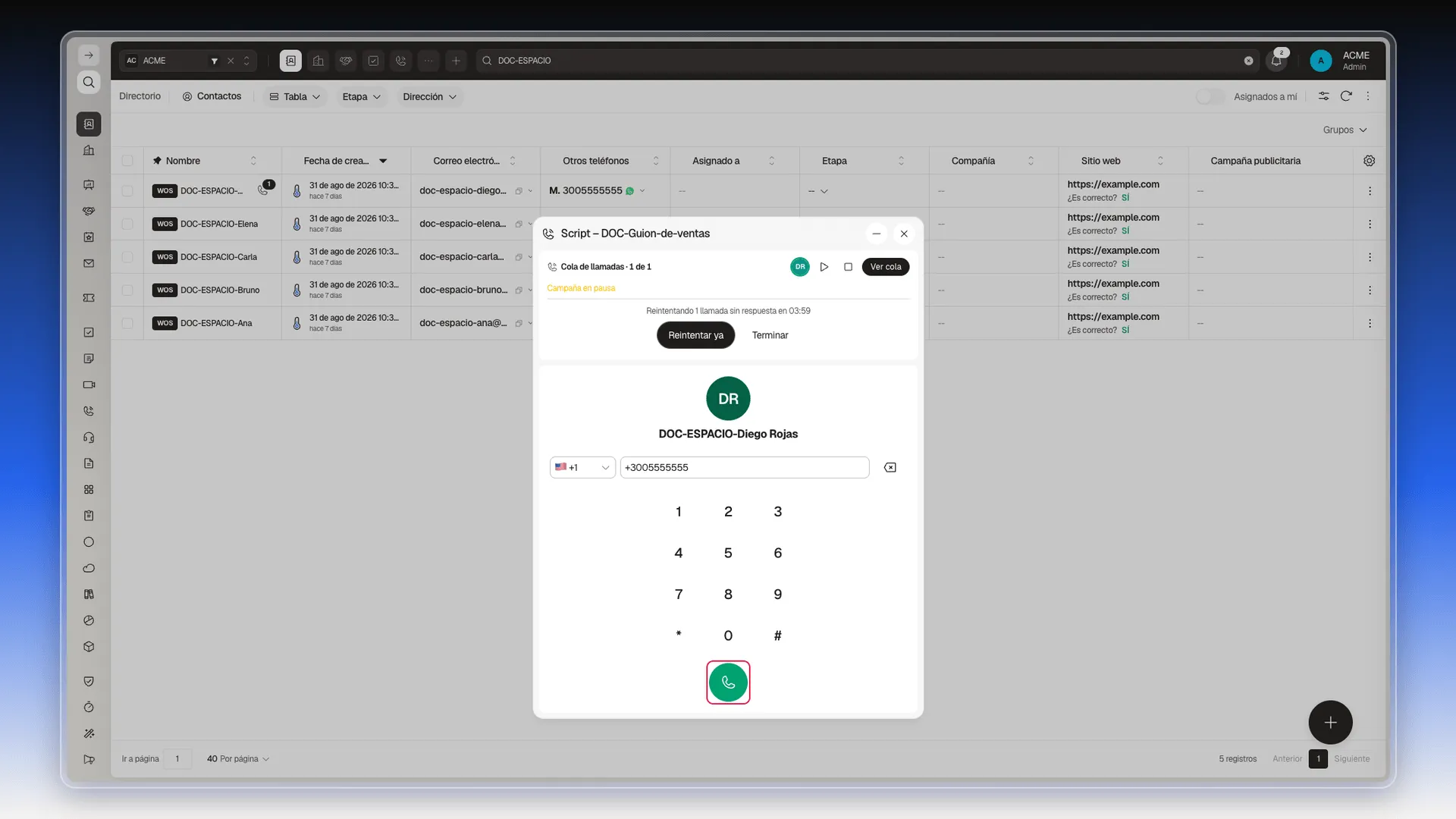Clear the DOC-ESPACIO search field
Viewport: 1456px width, 819px height.
(1248, 61)
